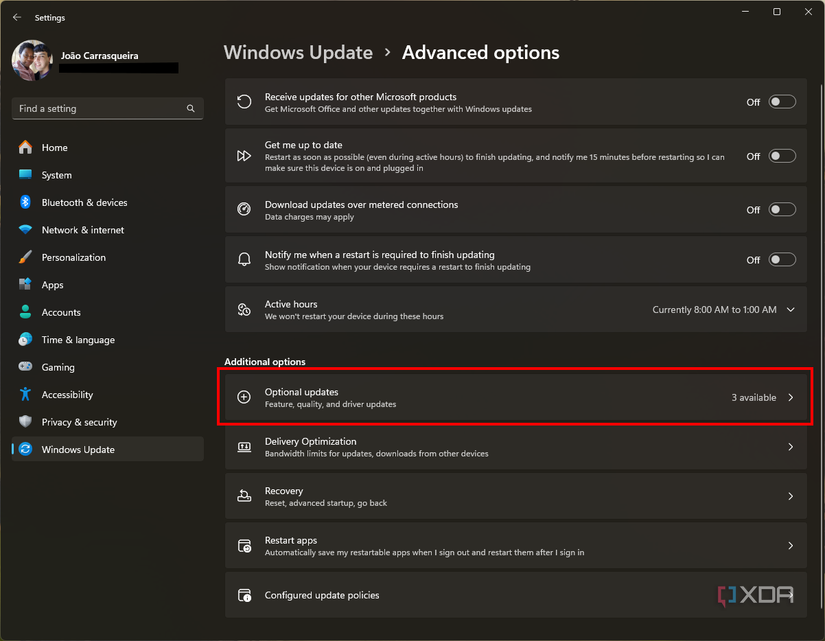Click the fast-forward icon beside Get me up to date
Image resolution: width=825 pixels, height=641 pixels.
tap(244, 156)
